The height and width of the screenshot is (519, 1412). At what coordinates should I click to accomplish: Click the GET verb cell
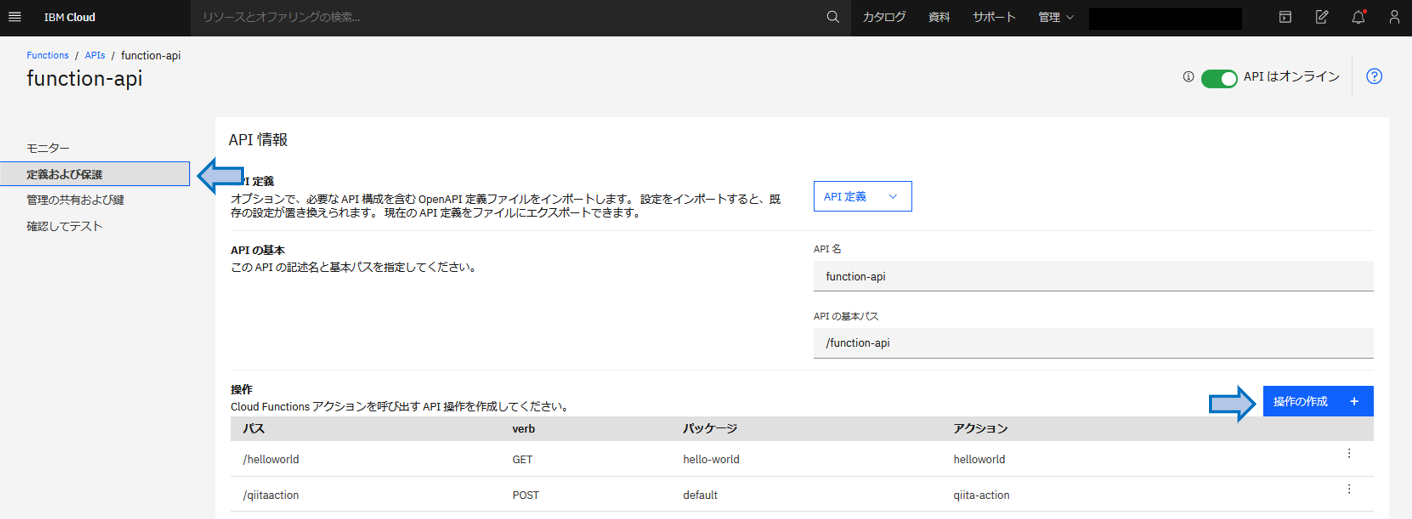pos(523,459)
